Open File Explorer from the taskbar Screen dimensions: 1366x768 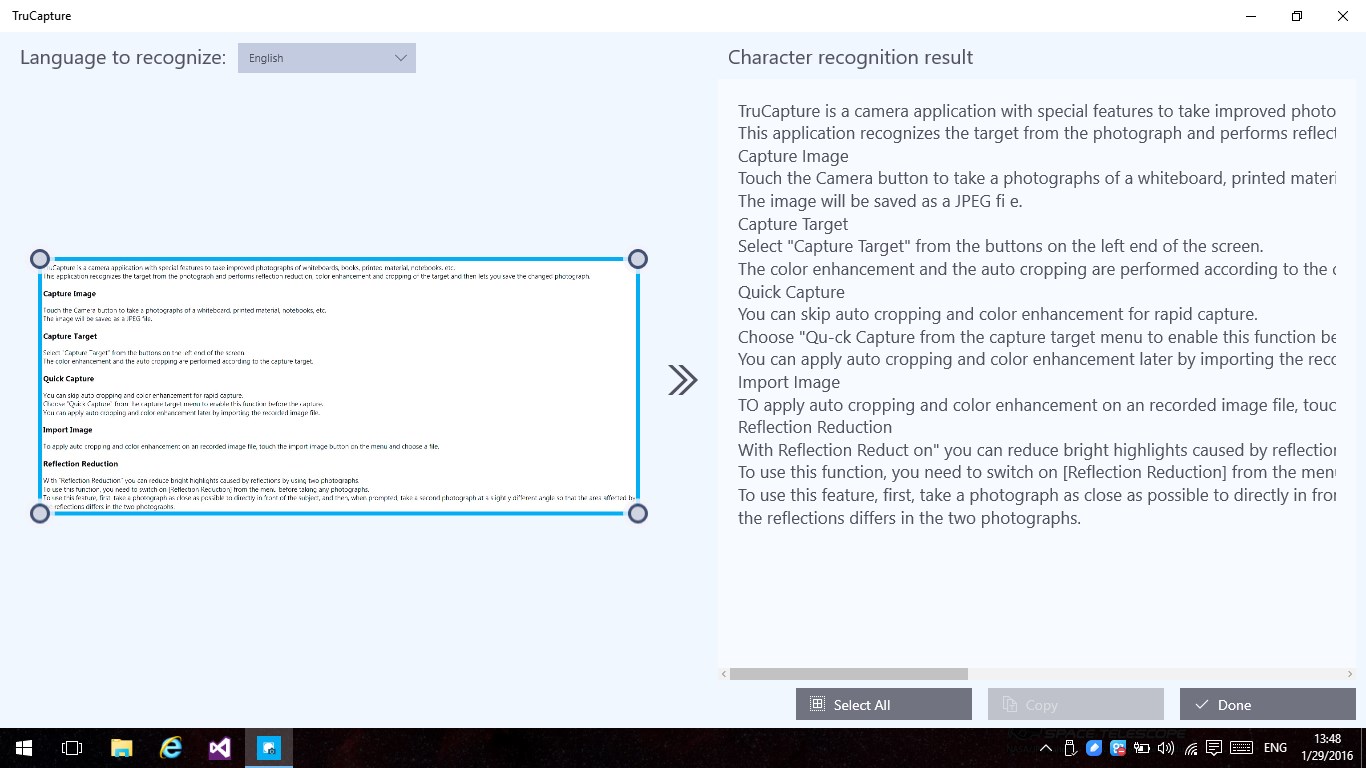(x=121, y=748)
